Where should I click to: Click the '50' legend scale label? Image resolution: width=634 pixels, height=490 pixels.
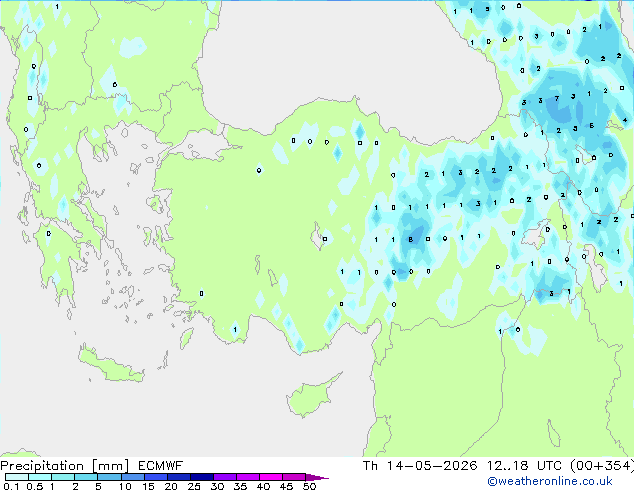coord(309,486)
